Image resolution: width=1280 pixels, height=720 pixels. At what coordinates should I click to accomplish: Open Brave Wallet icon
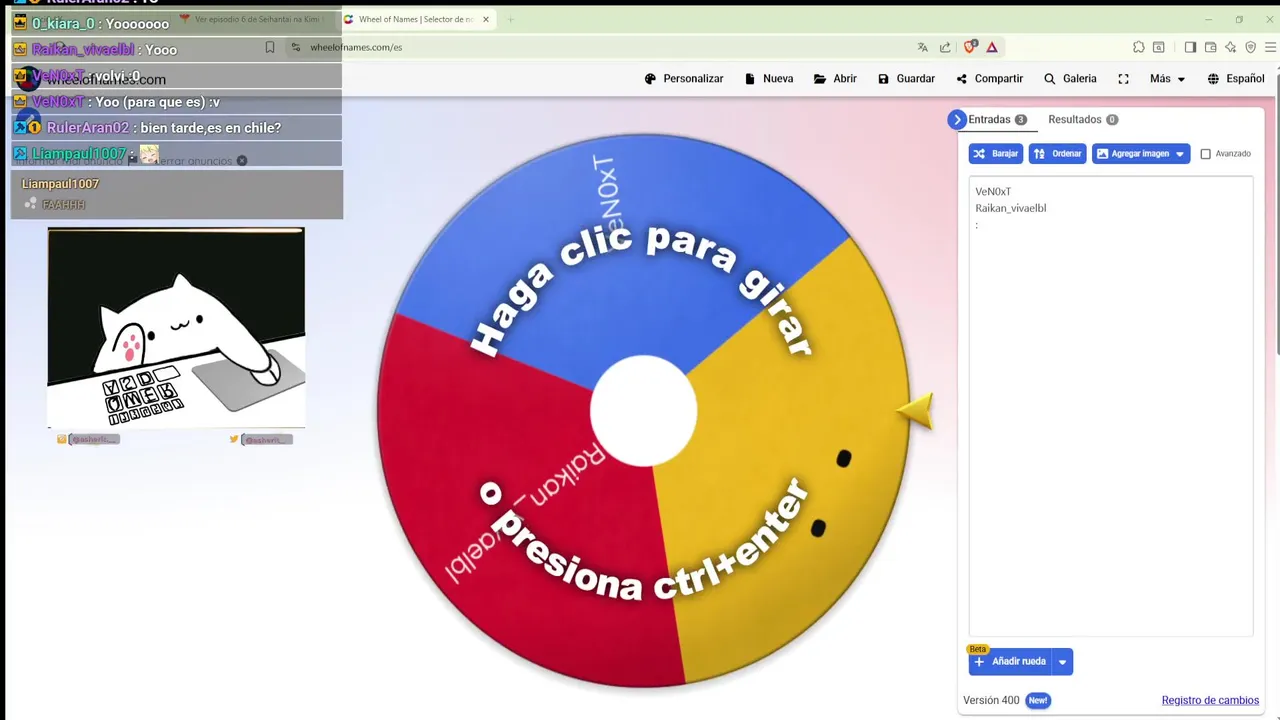1210,47
